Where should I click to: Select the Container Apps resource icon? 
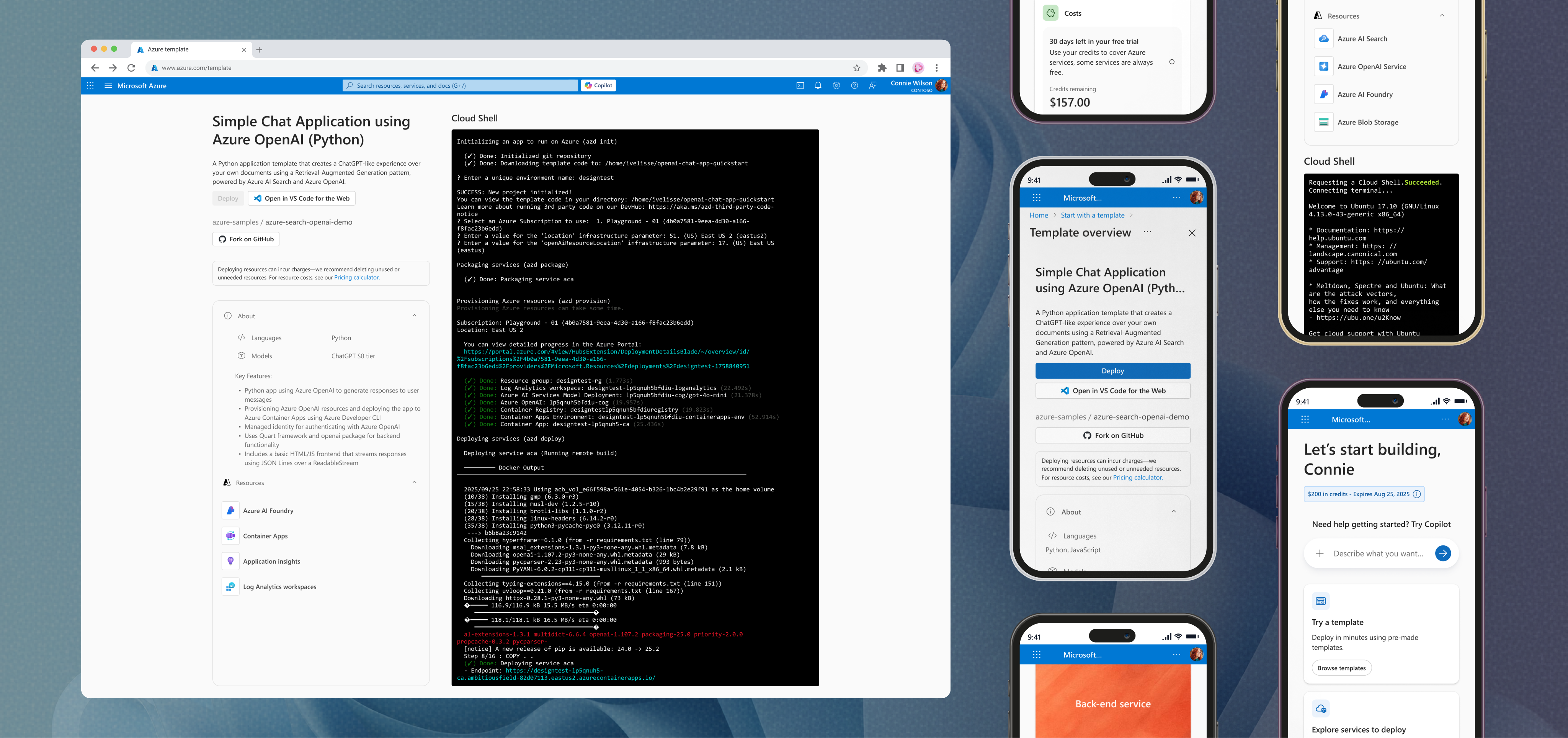click(230, 536)
